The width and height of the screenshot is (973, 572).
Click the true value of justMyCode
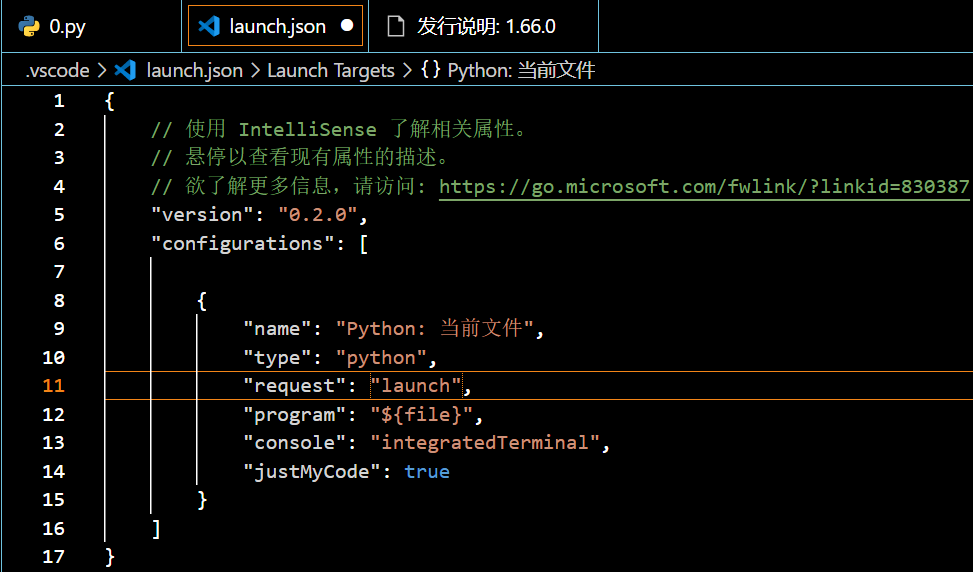click(427, 471)
